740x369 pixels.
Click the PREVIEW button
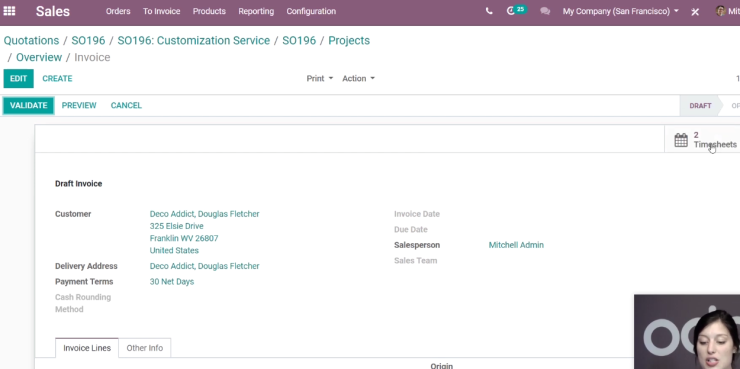point(79,105)
